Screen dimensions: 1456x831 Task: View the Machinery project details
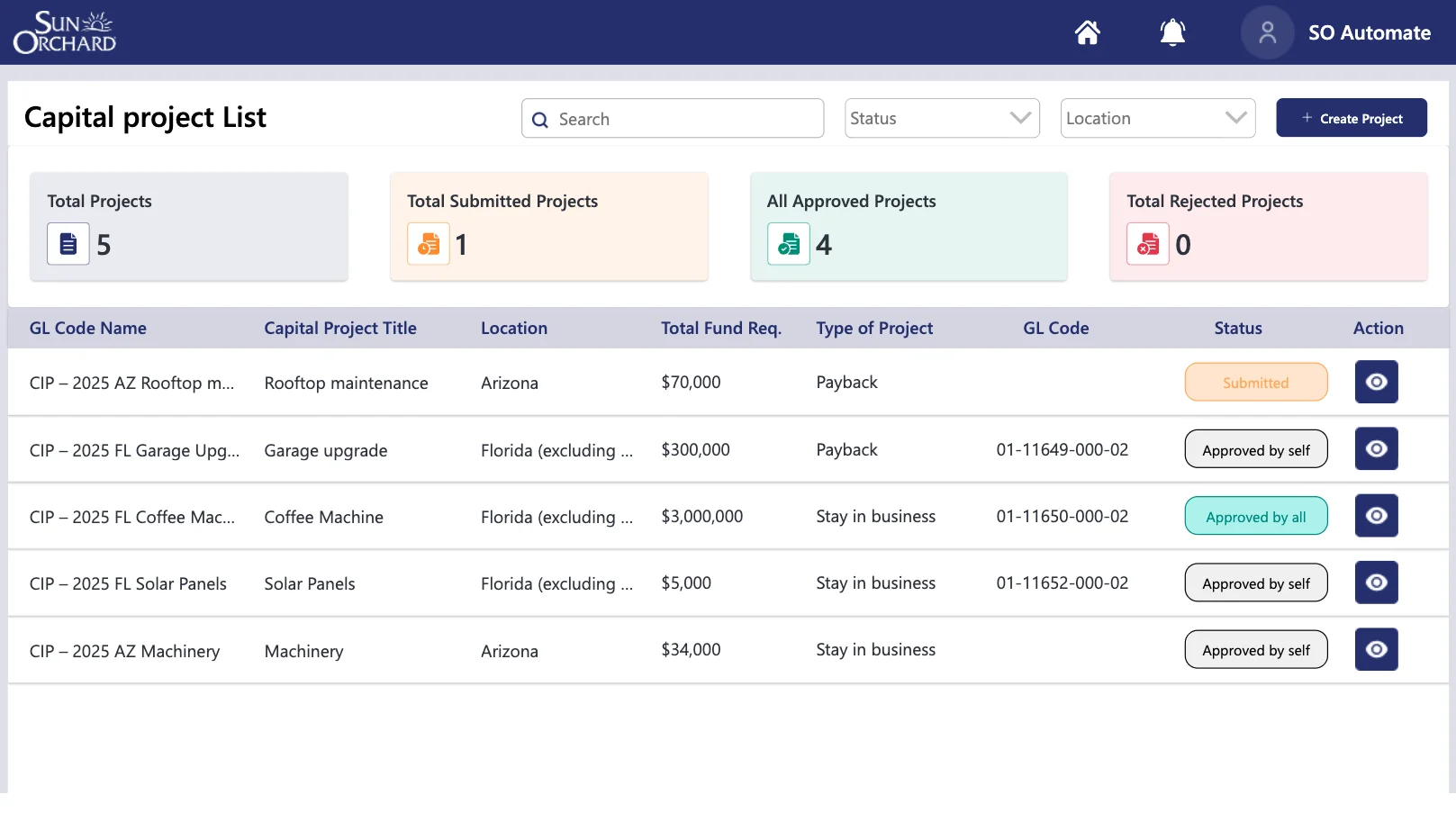[x=1376, y=649]
